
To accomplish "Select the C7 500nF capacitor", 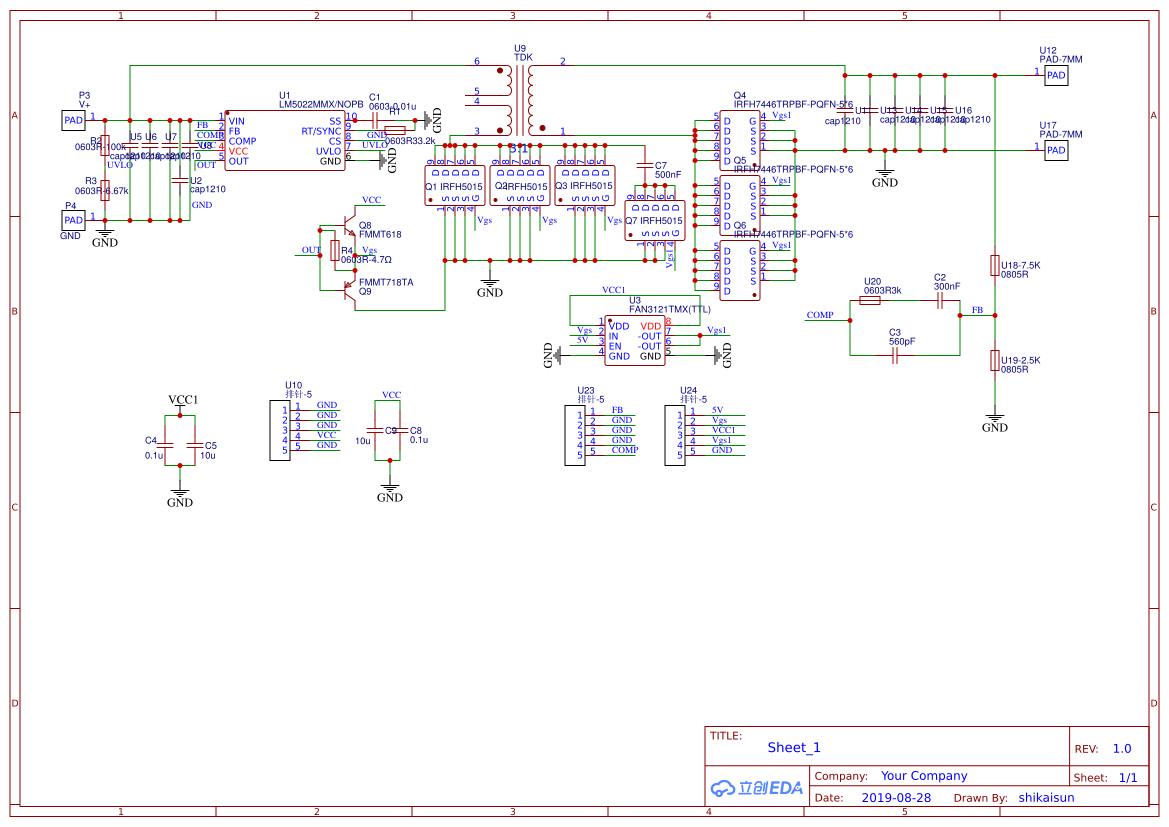I will point(644,166).
